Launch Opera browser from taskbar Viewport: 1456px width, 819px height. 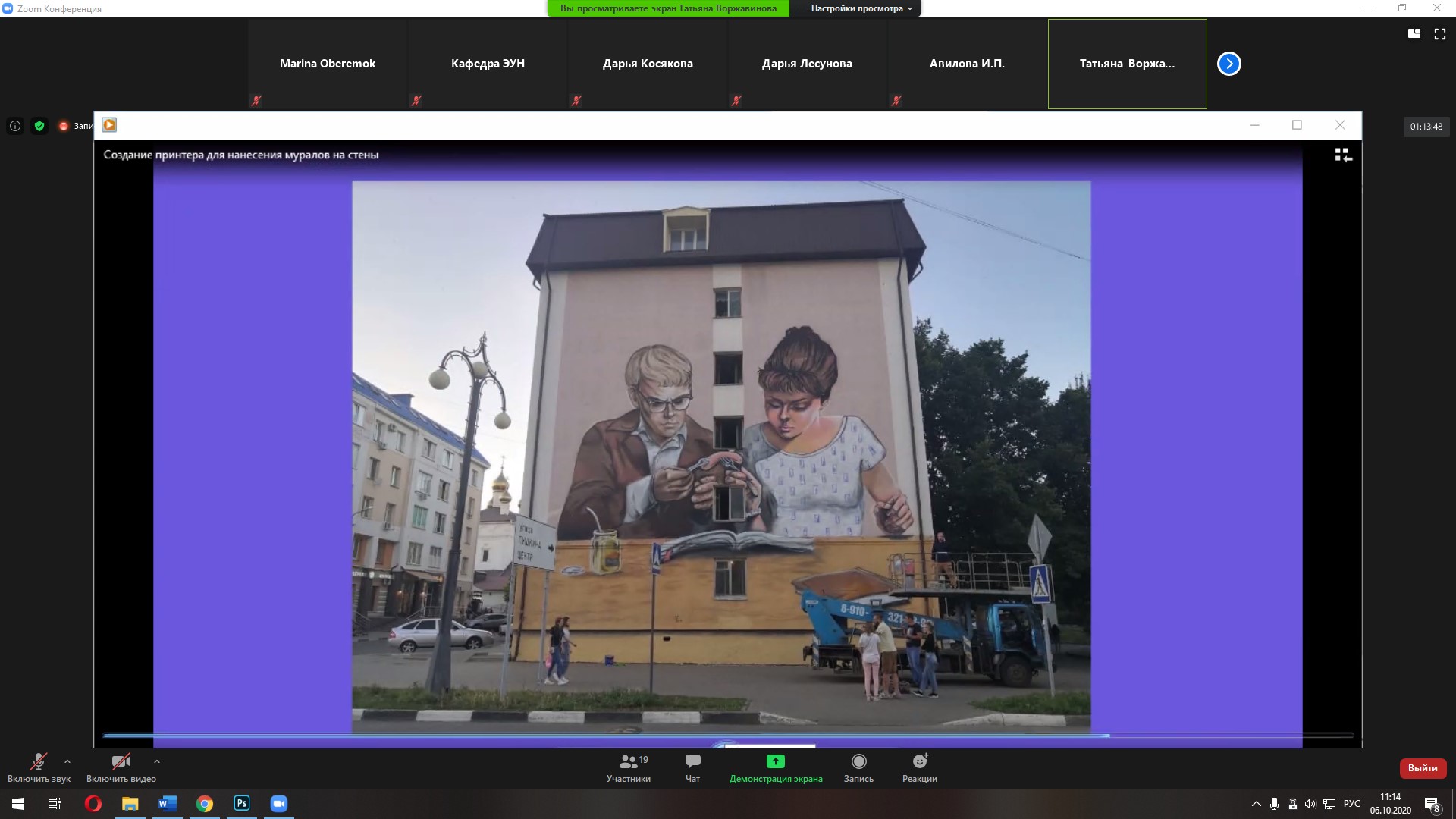[93, 804]
